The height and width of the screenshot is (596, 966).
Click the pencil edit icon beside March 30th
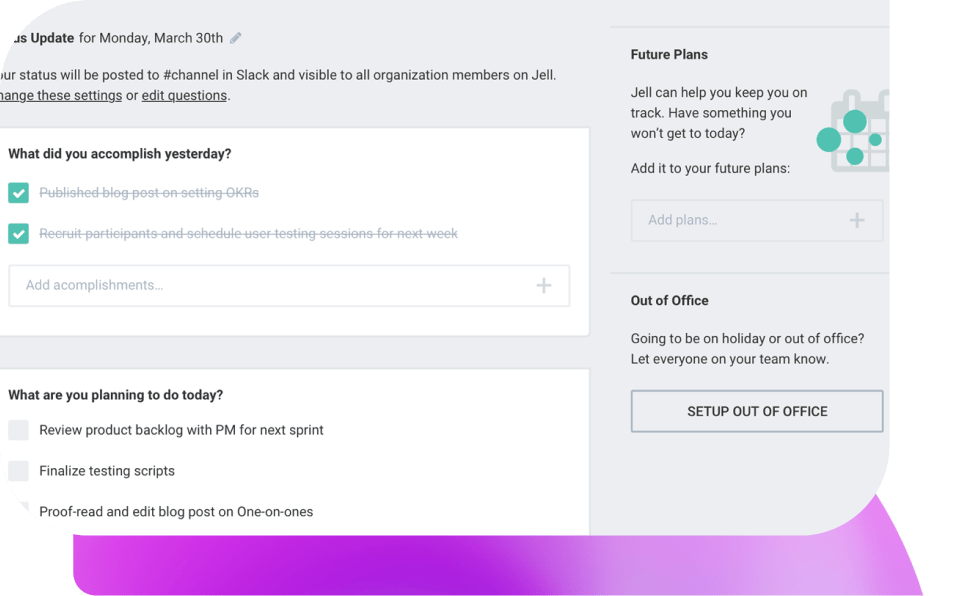point(236,38)
